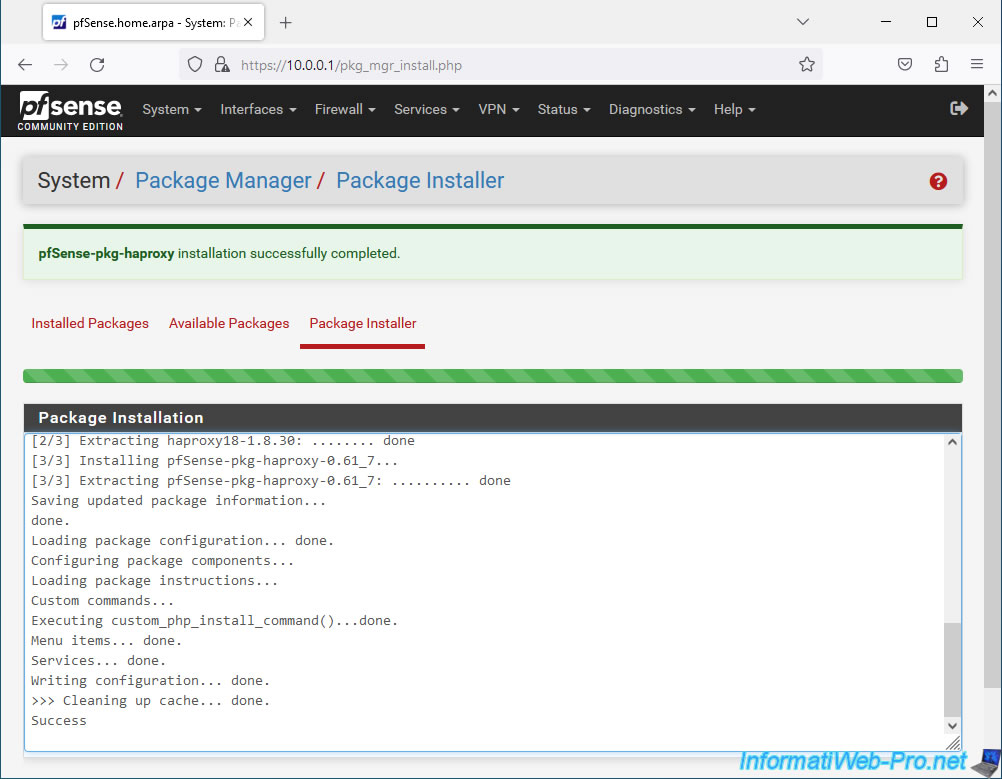This screenshot has width=1002, height=779.
Task: Follow the Package Installer breadcrumb link
Action: (x=420, y=181)
